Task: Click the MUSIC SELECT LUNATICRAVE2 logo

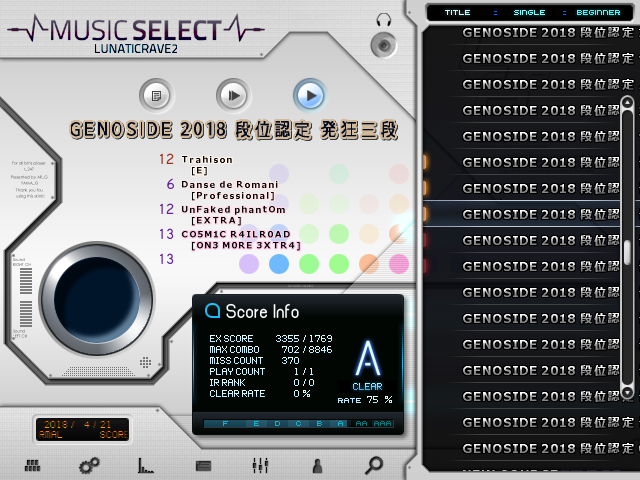Action: click(x=136, y=35)
